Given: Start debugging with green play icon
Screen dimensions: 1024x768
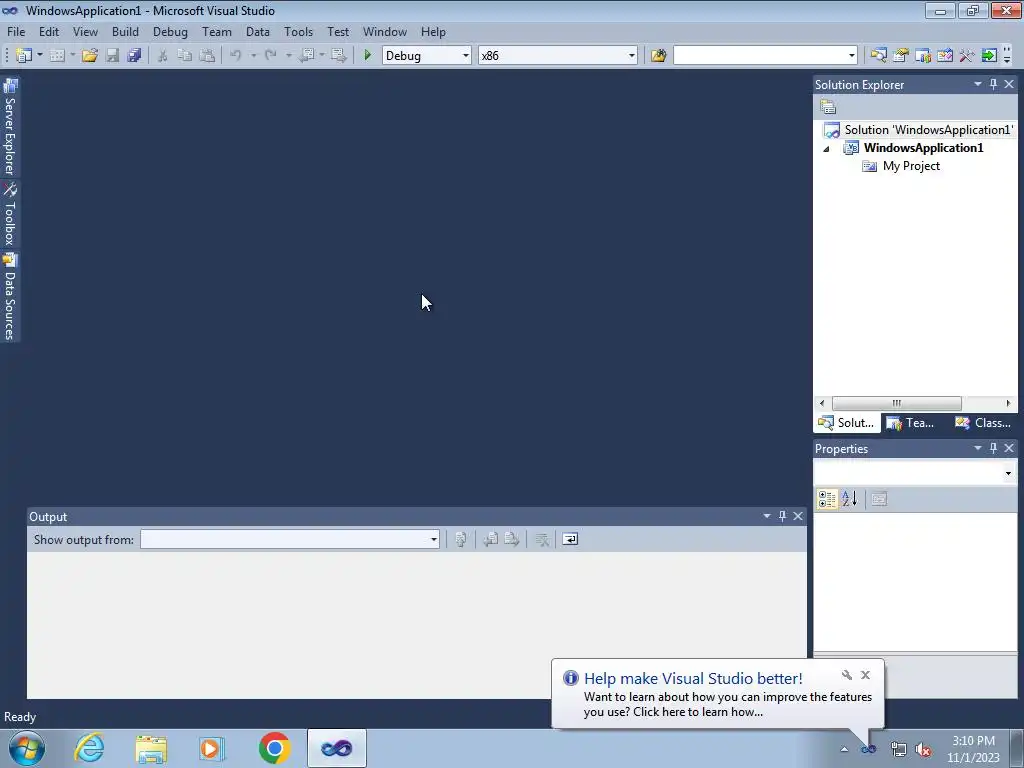Looking at the screenshot, I should [367, 56].
